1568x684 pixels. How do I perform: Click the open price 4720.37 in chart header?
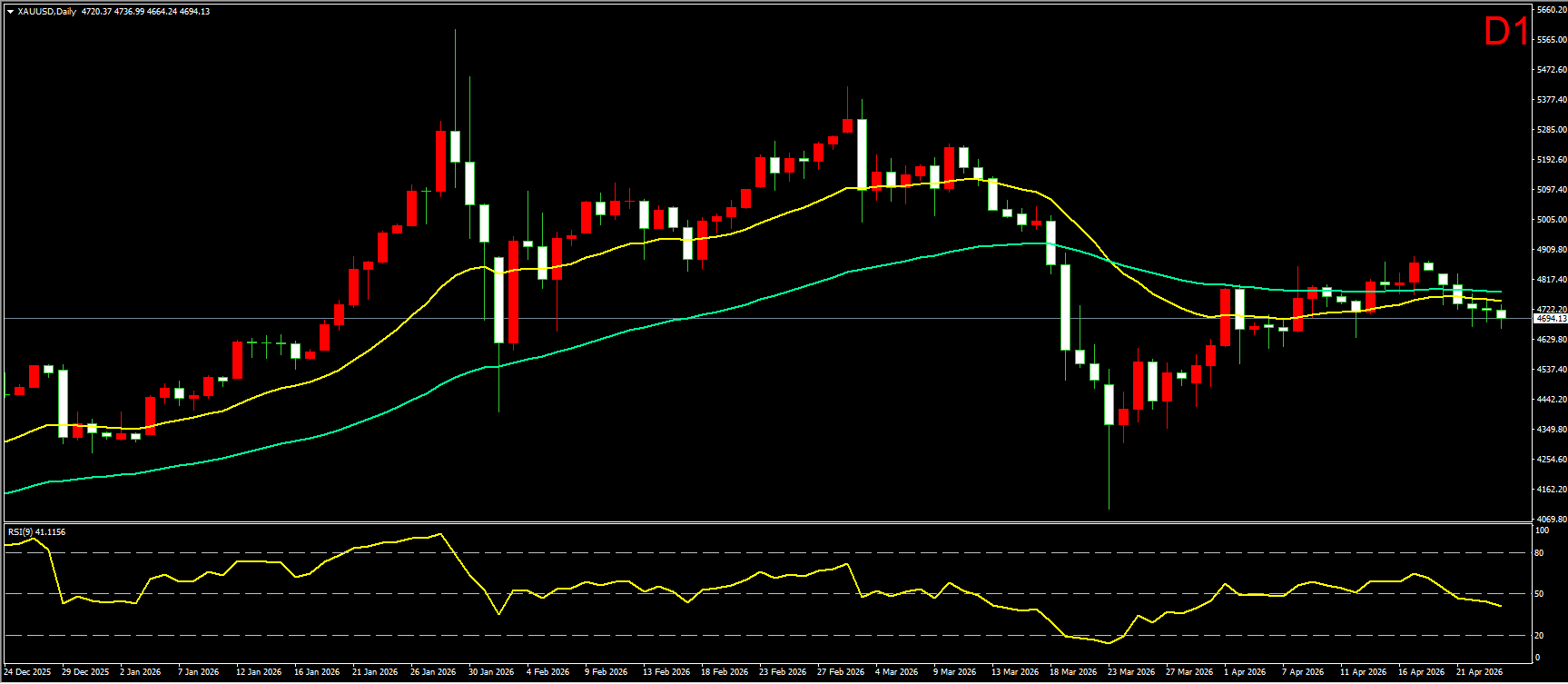point(95,12)
